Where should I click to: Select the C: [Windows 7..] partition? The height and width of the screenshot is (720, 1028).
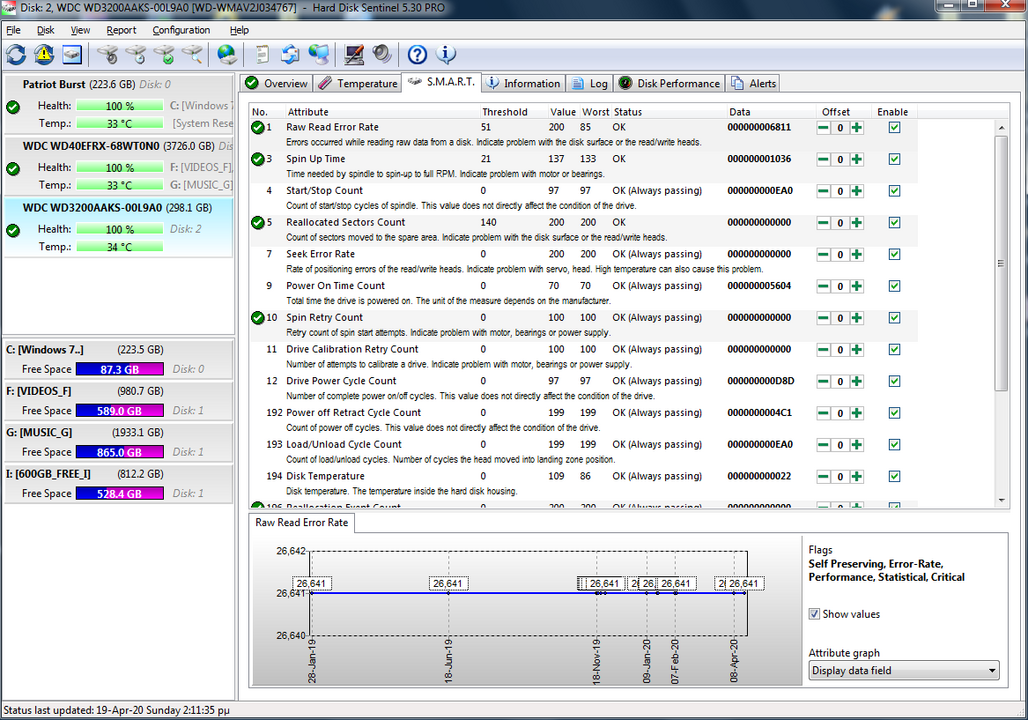119,359
